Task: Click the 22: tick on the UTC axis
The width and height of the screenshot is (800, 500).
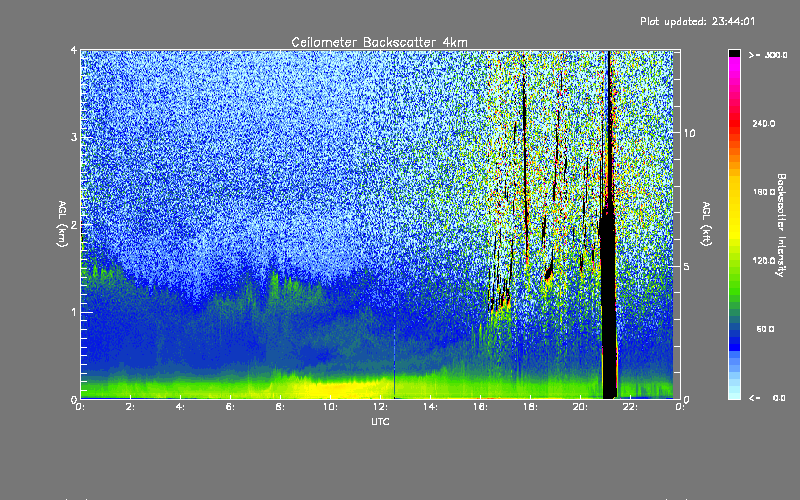Action: (630, 407)
